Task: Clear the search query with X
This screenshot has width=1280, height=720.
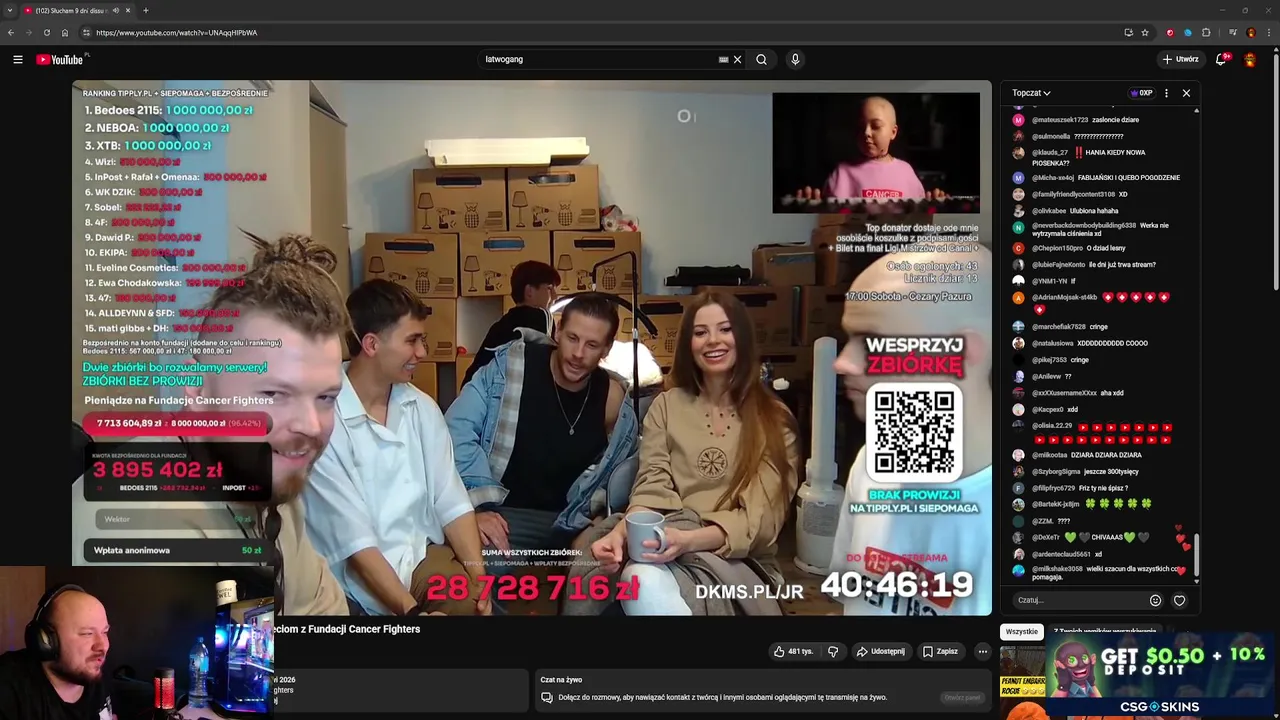Action: [x=737, y=59]
